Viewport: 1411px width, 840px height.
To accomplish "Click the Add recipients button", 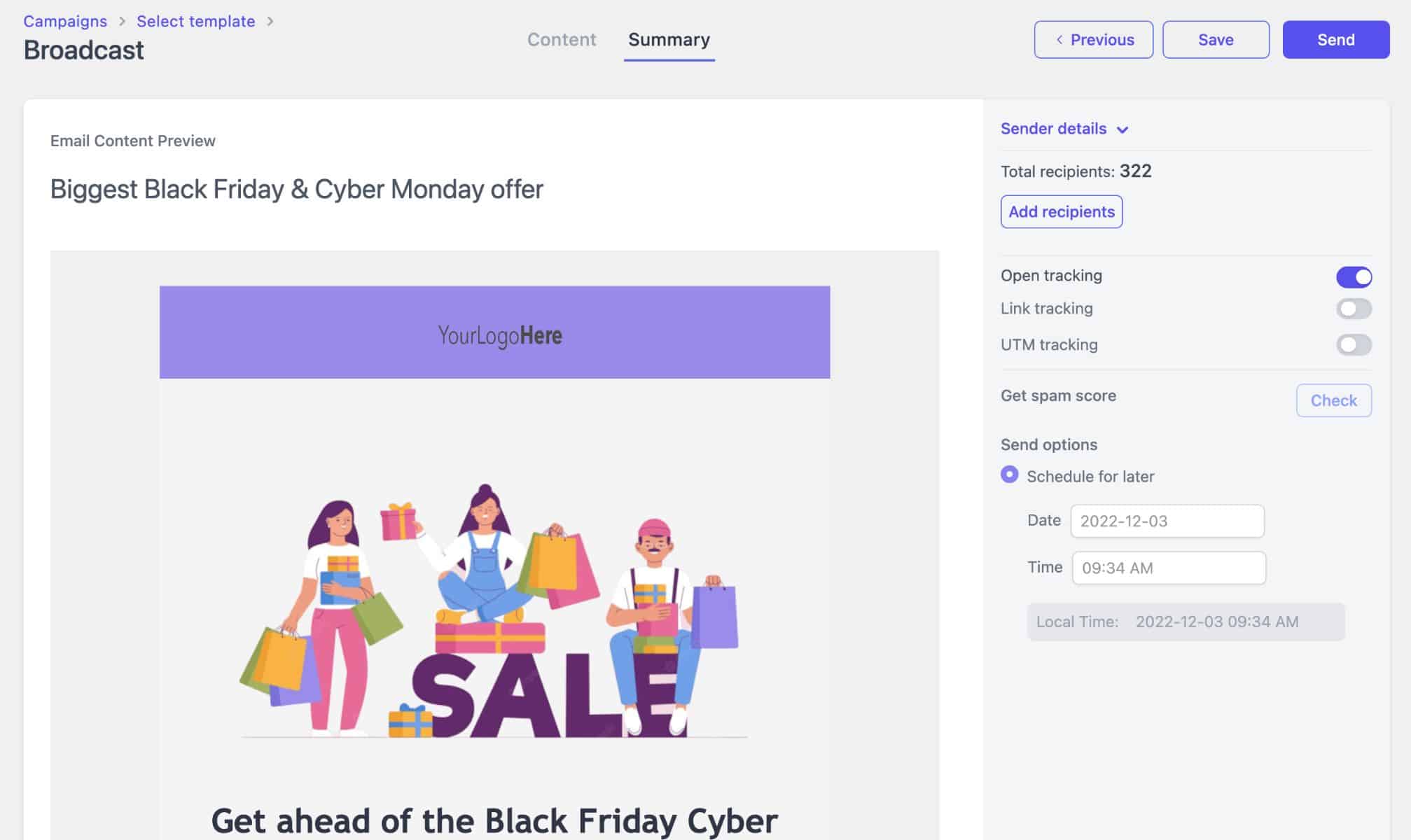I will click(x=1061, y=211).
